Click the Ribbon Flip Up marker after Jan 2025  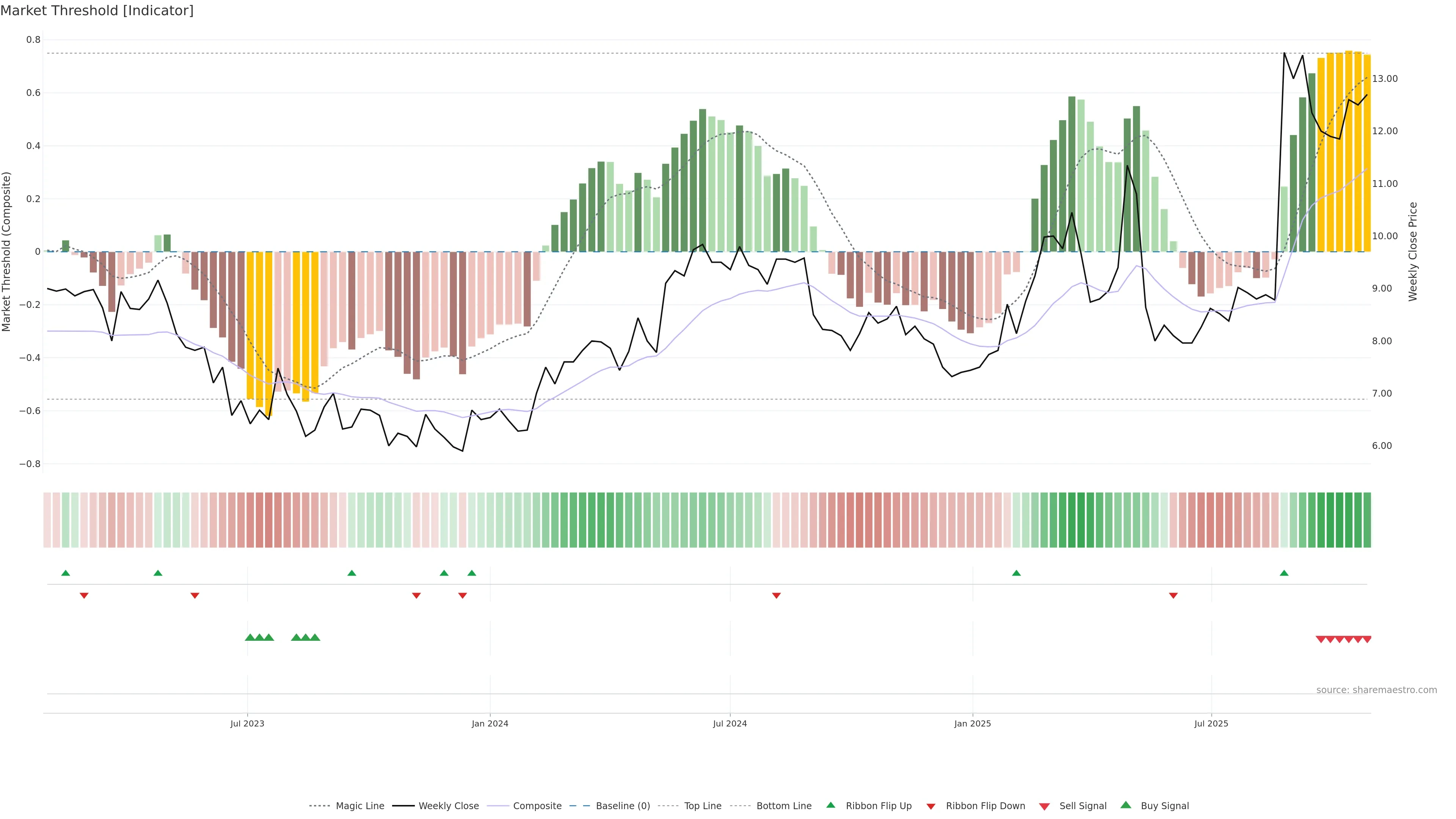(1016, 573)
